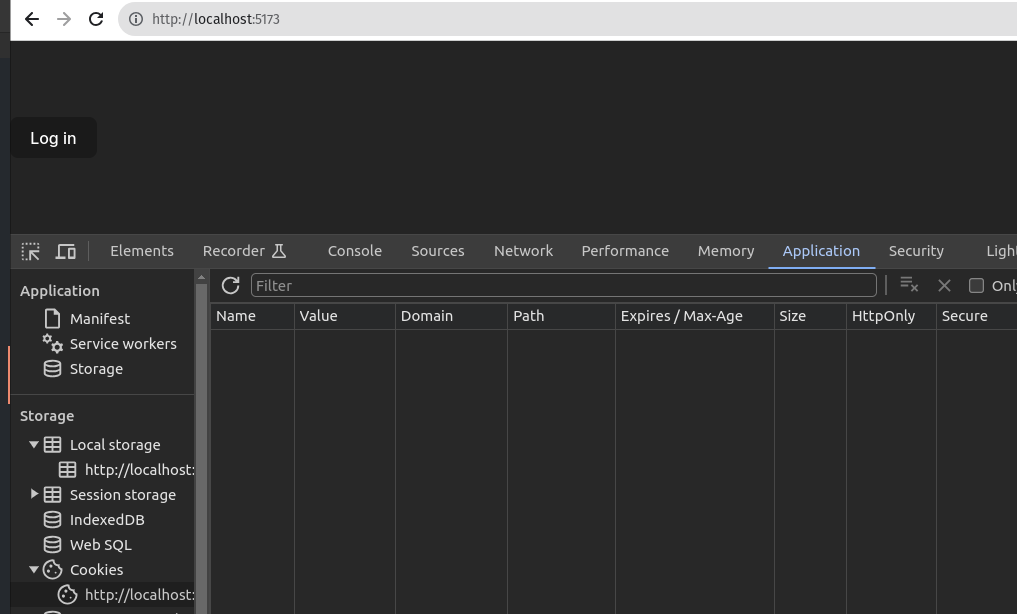Image resolution: width=1017 pixels, height=614 pixels.
Task: Select http://localhost under Cookies
Action: [x=139, y=595]
